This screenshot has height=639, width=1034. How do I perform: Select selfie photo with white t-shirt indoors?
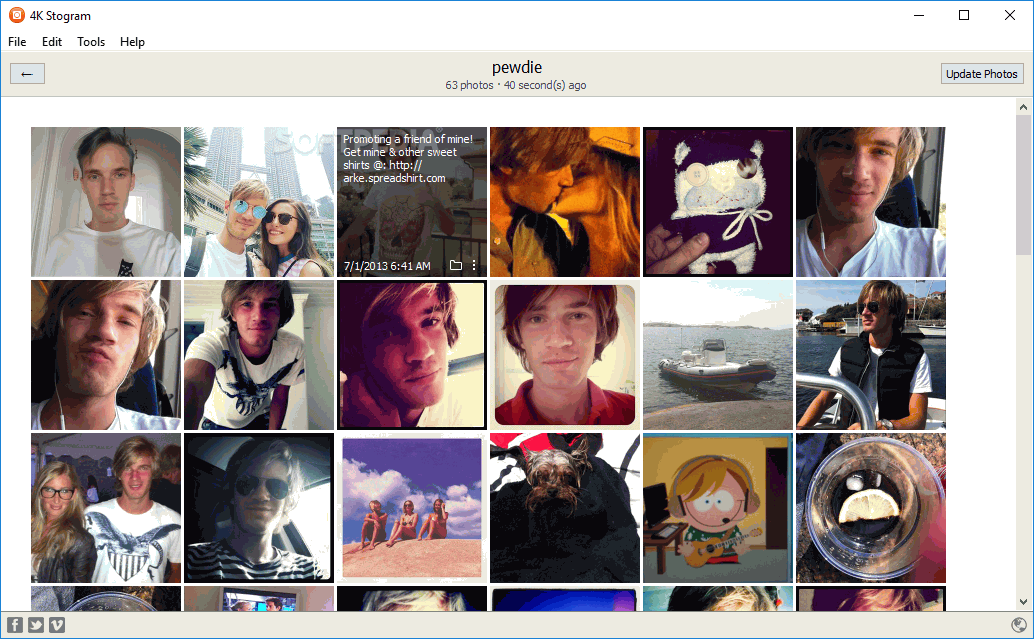pos(106,202)
